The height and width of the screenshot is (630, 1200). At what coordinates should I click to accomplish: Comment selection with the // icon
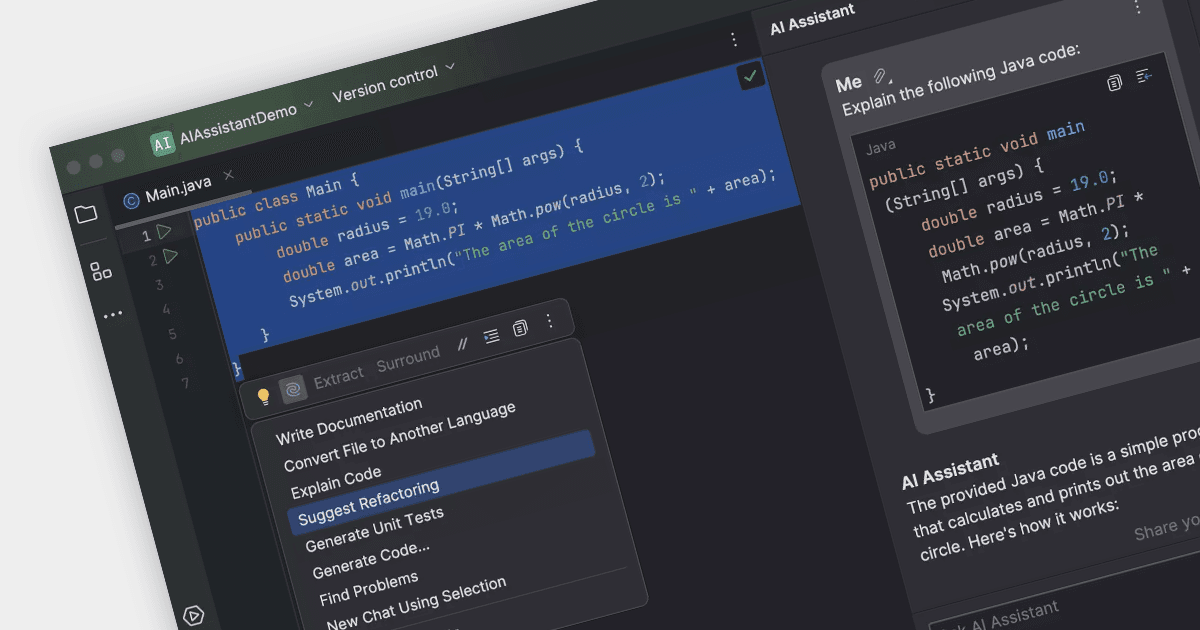(x=462, y=343)
